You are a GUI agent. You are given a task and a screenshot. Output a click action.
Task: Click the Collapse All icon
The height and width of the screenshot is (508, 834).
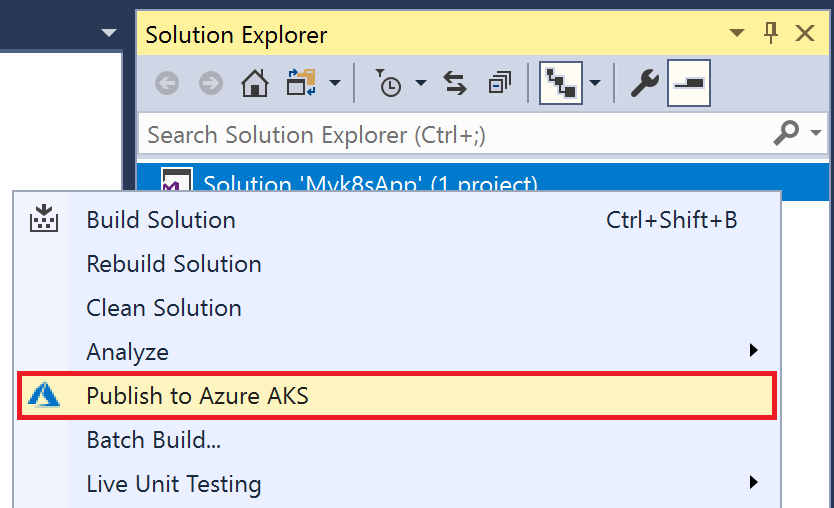click(x=500, y=84)
